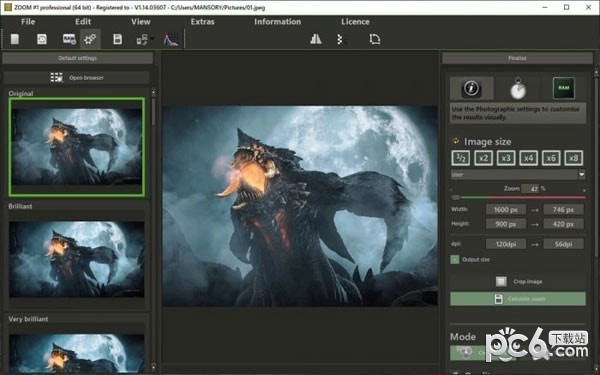600x375 pixels.
Task: Click the rotate image toolbar icon
Action: (x=375, y=39)
